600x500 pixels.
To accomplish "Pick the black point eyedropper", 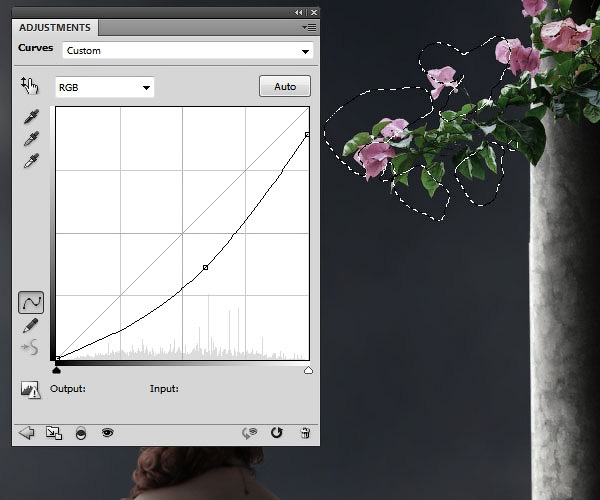I will click(31, 117).
